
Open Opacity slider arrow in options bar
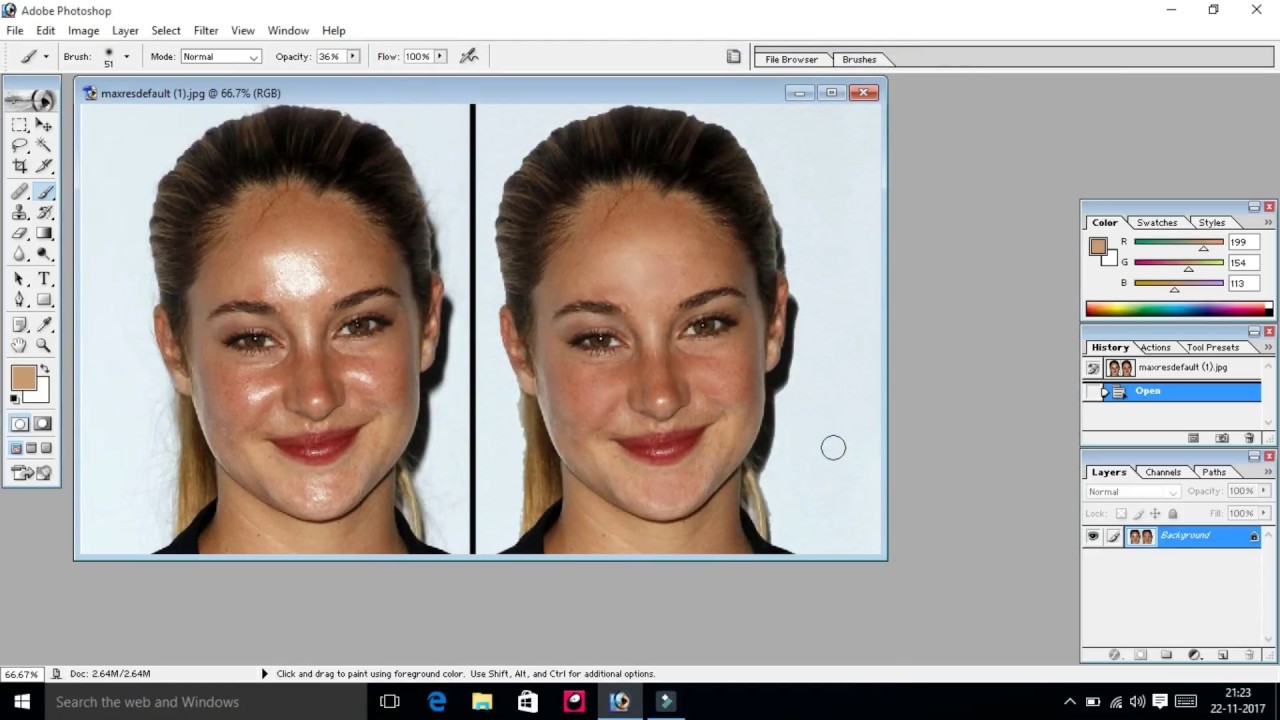click(x=353, y=57)
